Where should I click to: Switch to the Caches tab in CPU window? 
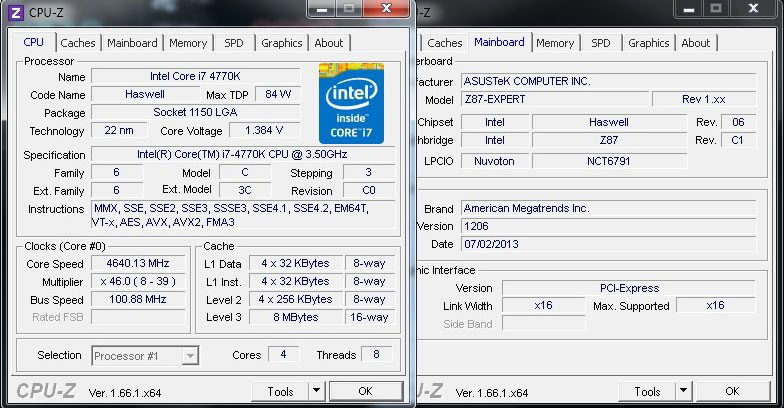[78, 43]
